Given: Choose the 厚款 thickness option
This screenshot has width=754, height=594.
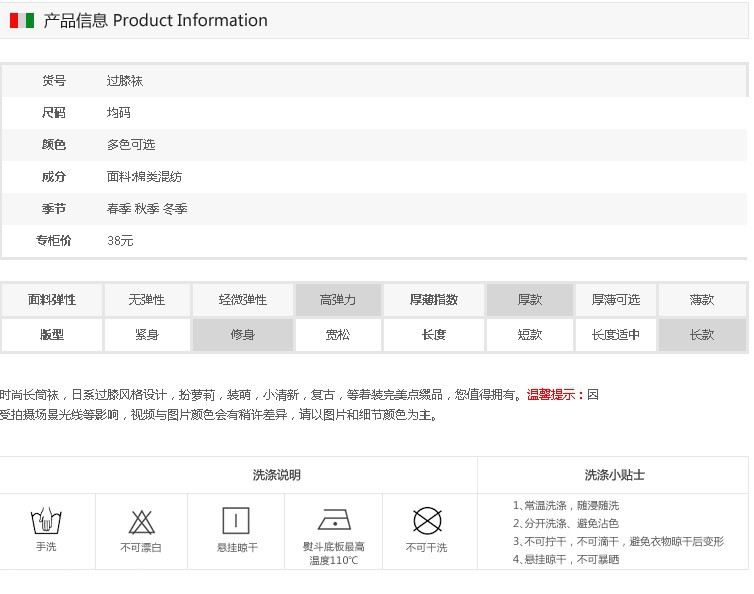Looking at the screenshot, I should coord(530,300).
